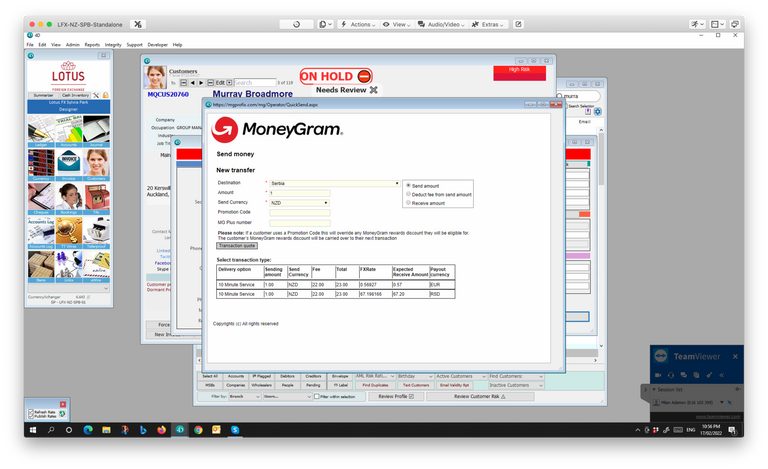Click the padlock icon in Lotus panel
768x469 pixels.
105,95
